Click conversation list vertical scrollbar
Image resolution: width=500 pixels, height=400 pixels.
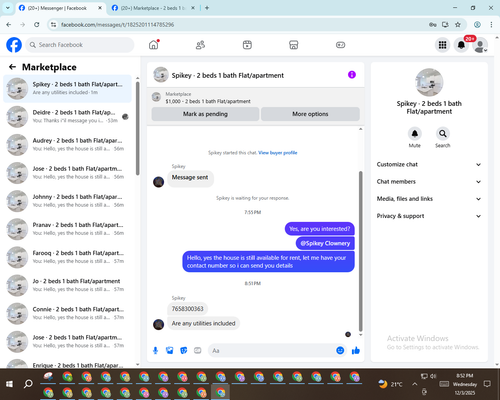click(x=137, y=128)
